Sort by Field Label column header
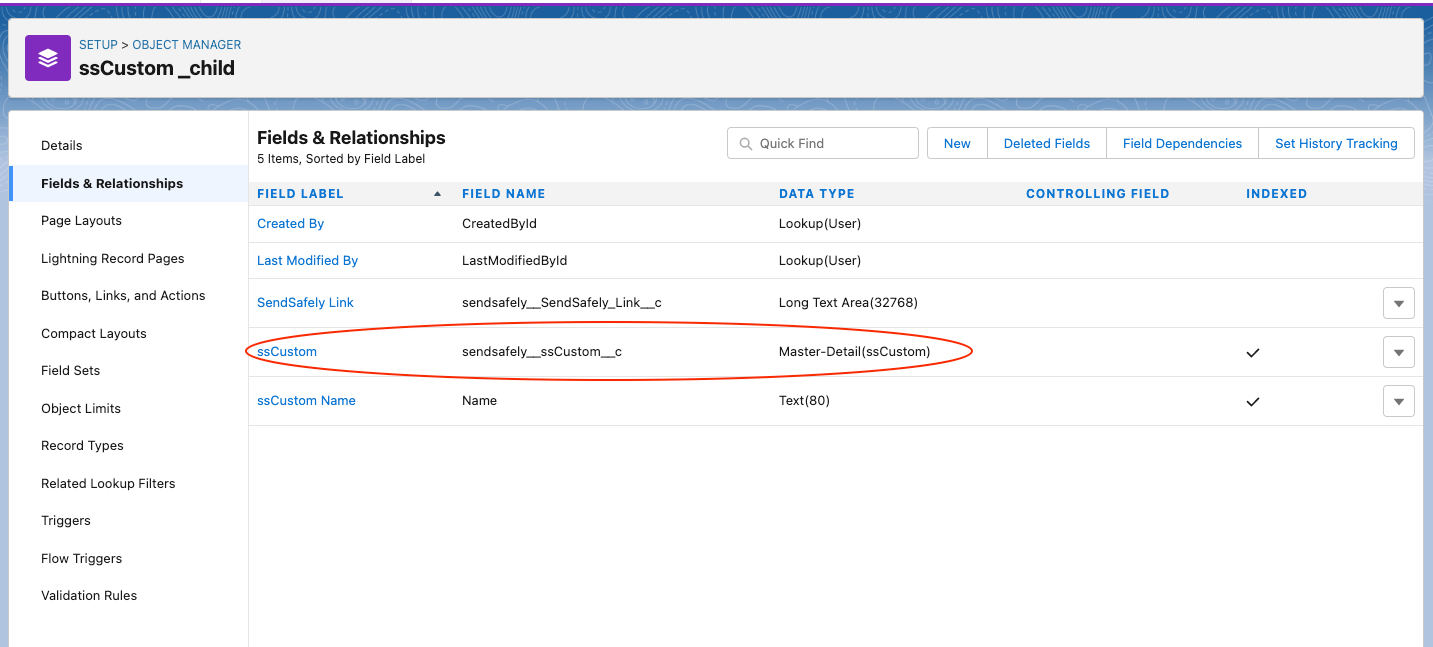This screenshot has width=1433, height=647. pyautogui.click(x=300, y=194)
